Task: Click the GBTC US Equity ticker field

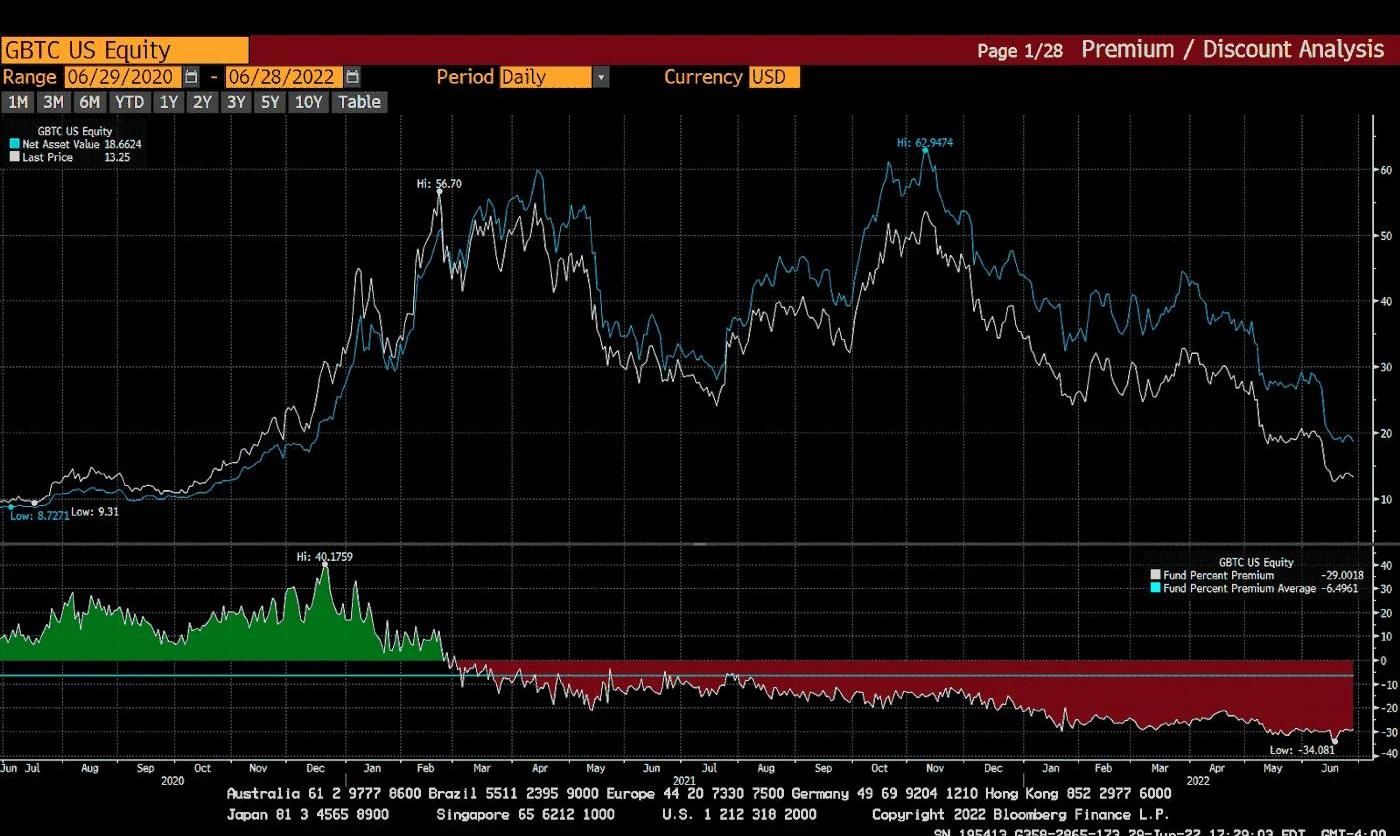Action: point(125,50)
